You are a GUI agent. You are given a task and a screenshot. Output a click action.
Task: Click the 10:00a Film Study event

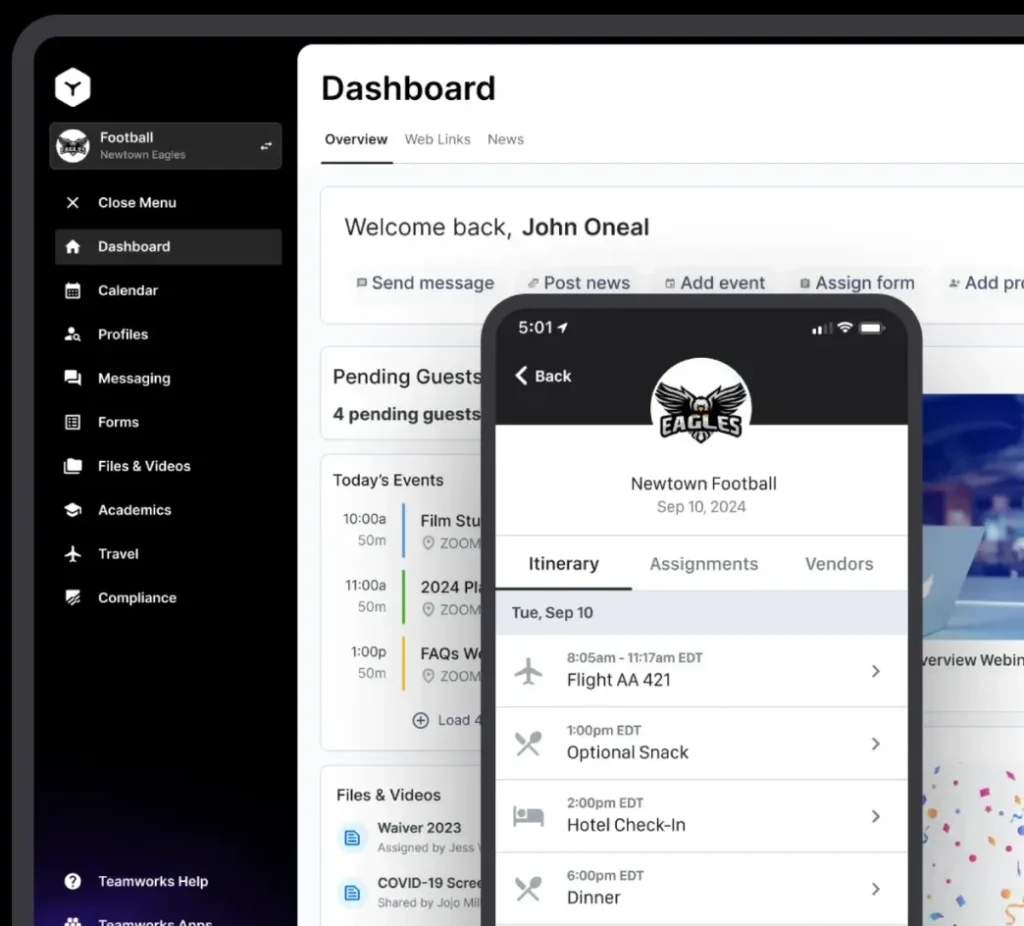coord(411,530)
